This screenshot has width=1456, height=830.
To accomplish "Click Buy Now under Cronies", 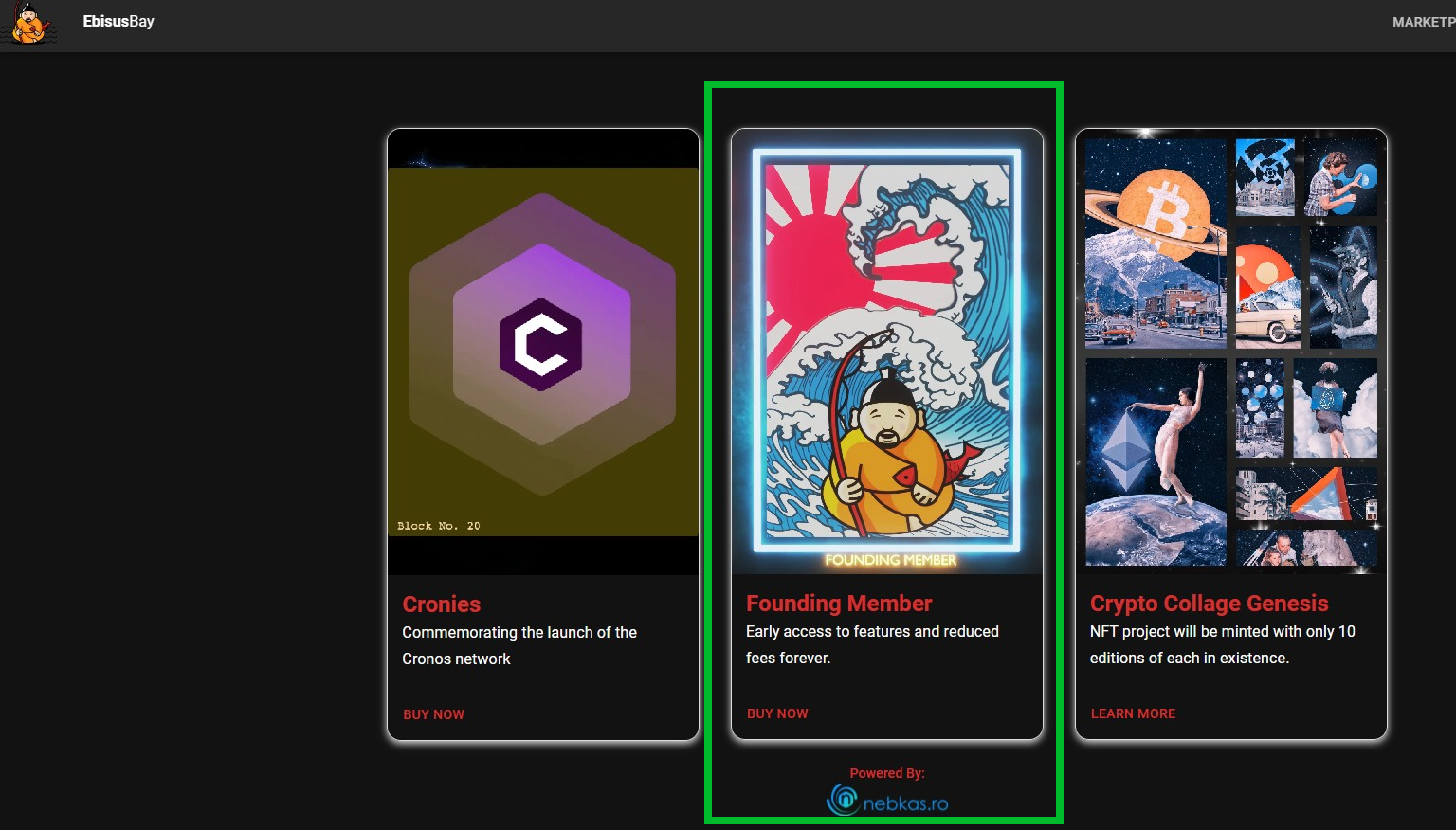I will 433,714.
